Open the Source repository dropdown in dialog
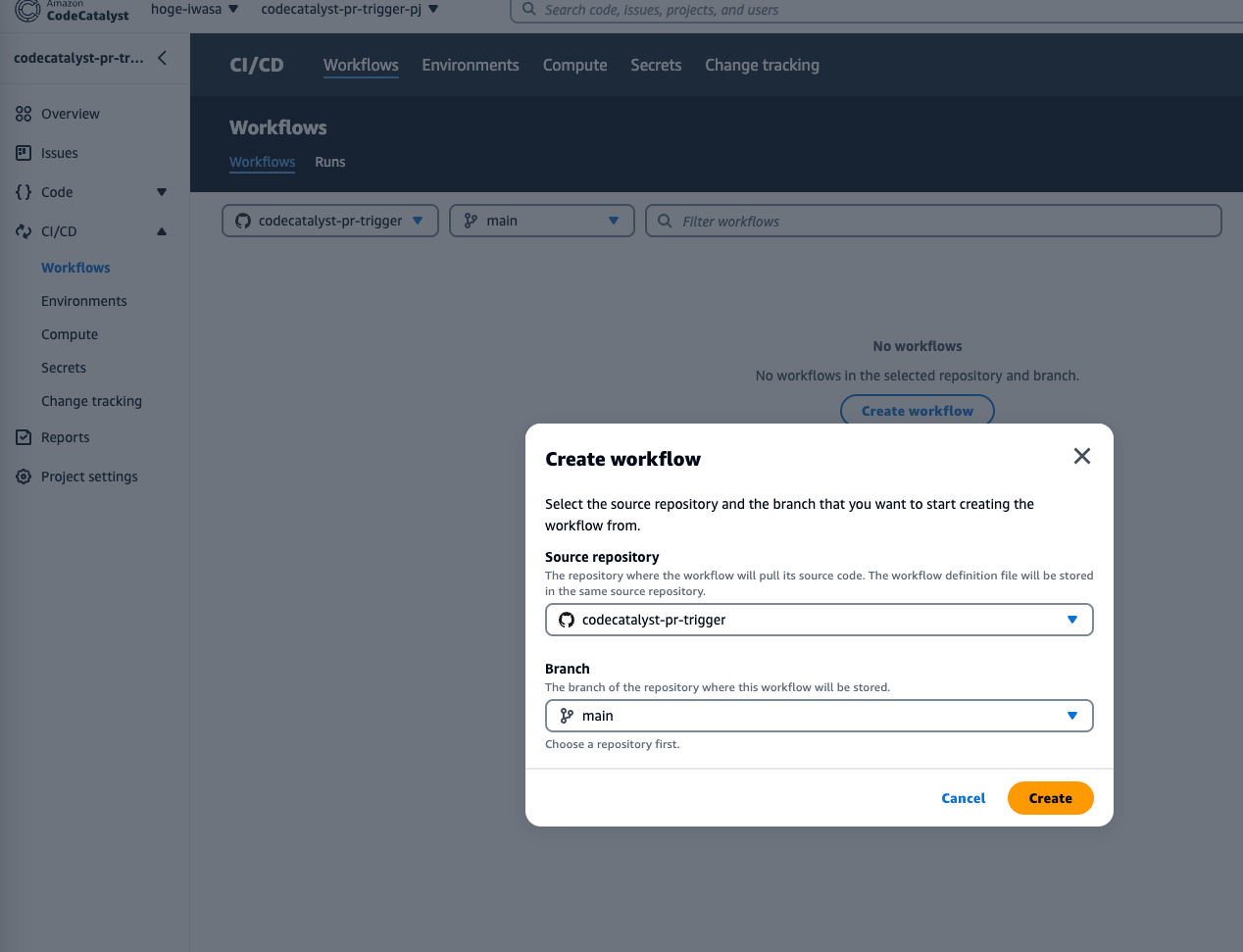1243x952 pixels. point(820,620)
